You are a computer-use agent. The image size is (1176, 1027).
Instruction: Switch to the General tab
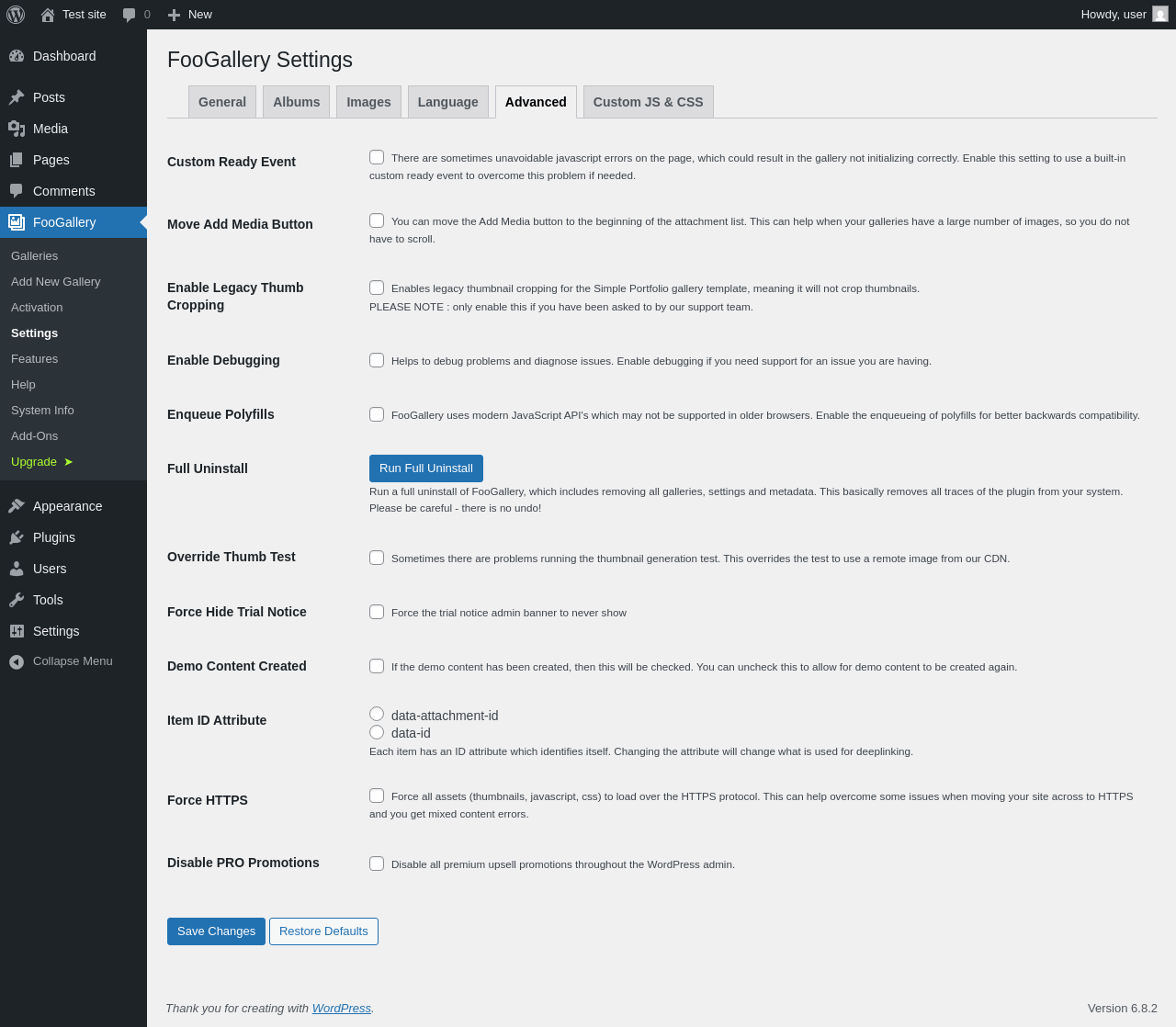pyautogui.click(x=222, y=102)
